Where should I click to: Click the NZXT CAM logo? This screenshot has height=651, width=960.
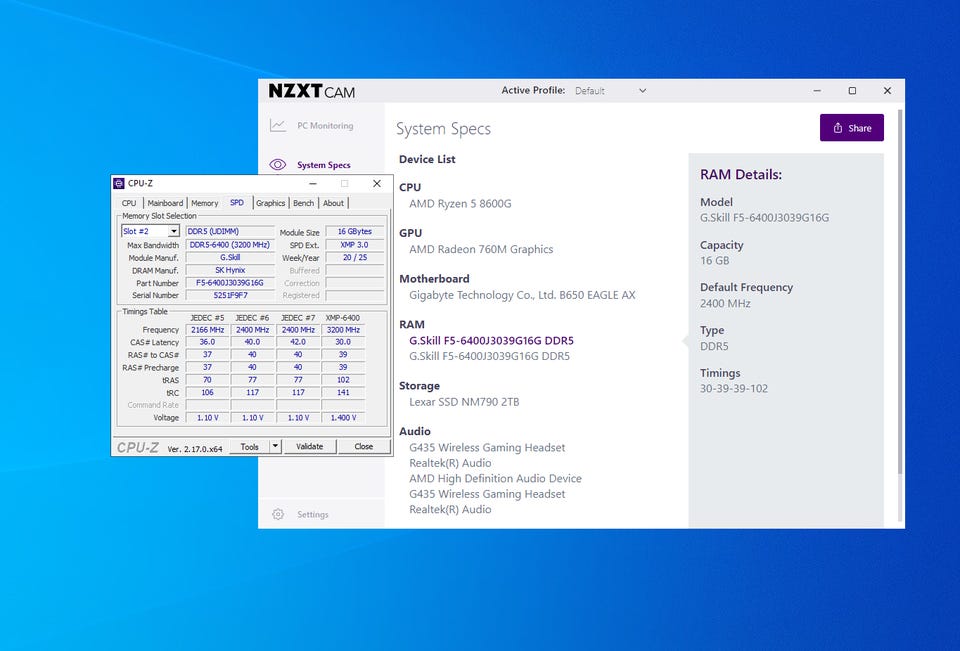(312, 91)
